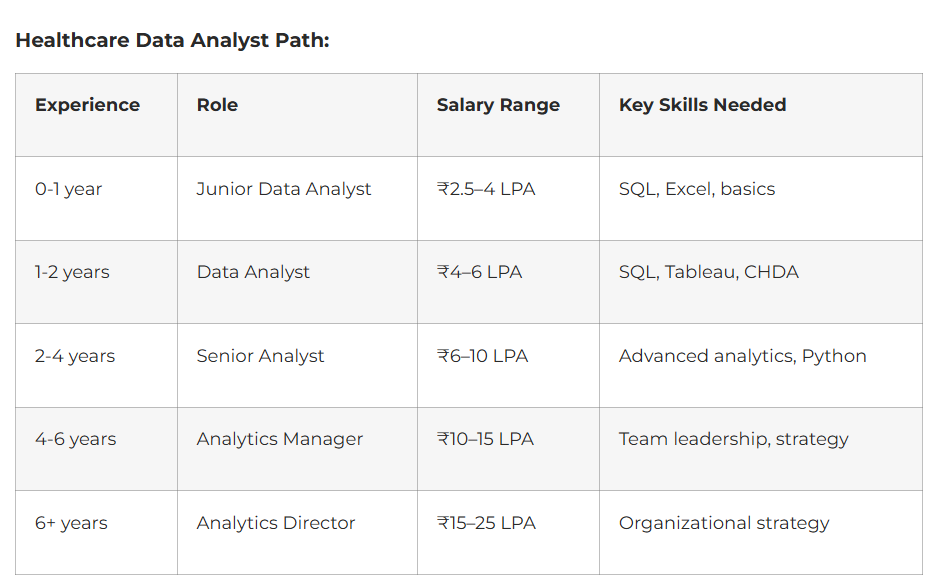Select the Junior Data Analyst role cell
946x584 pixels.
[284, 189]
